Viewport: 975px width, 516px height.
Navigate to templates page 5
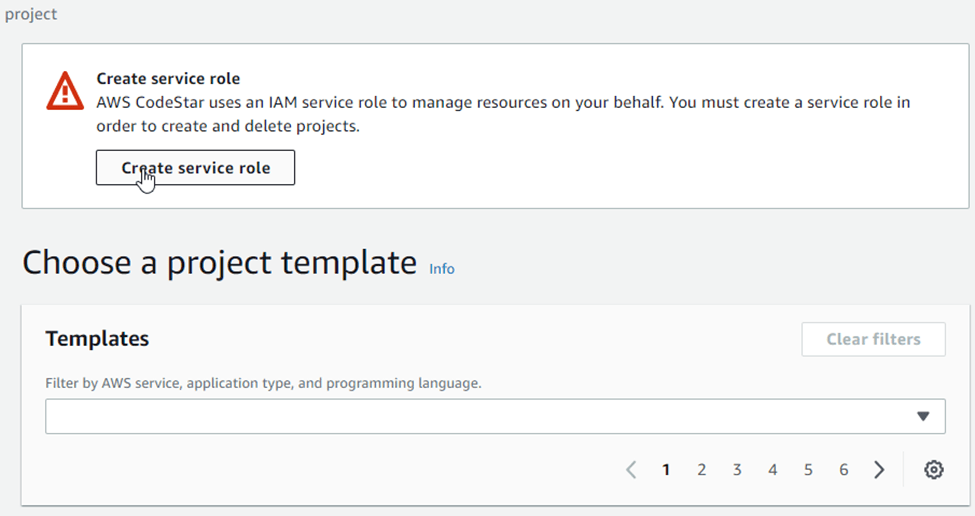[x=808, y=470]
